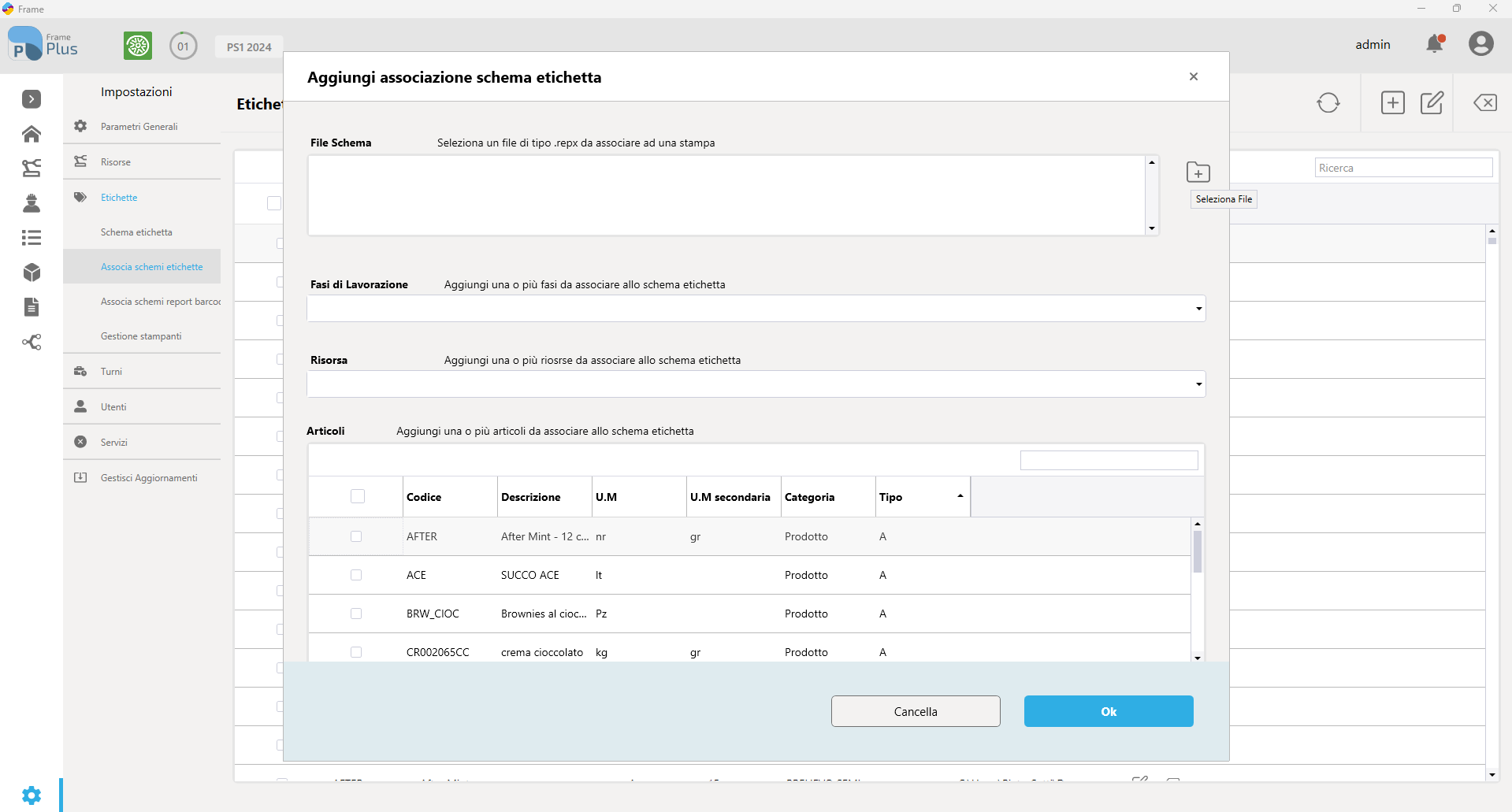
Task: Sort by Descrizione column header
Action: [544, 497]
